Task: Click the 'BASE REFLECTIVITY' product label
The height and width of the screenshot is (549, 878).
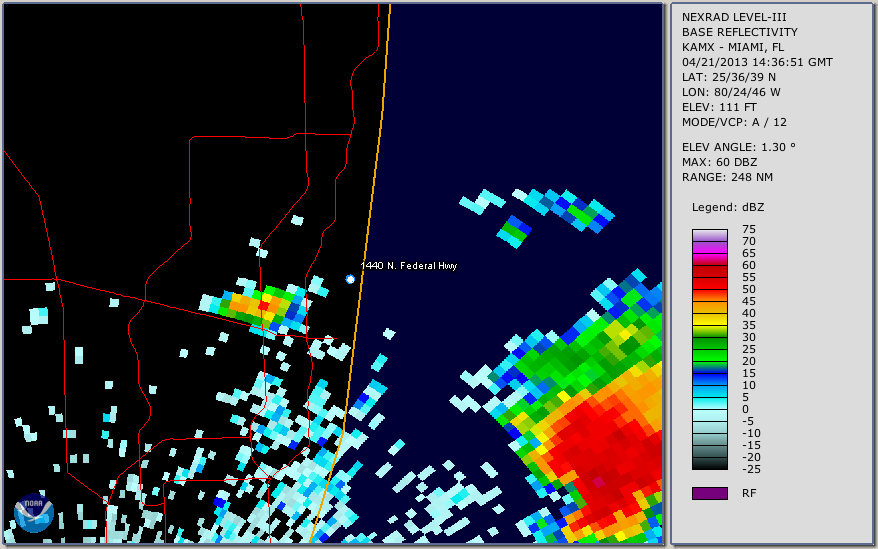Action: [x=740, y=32]
